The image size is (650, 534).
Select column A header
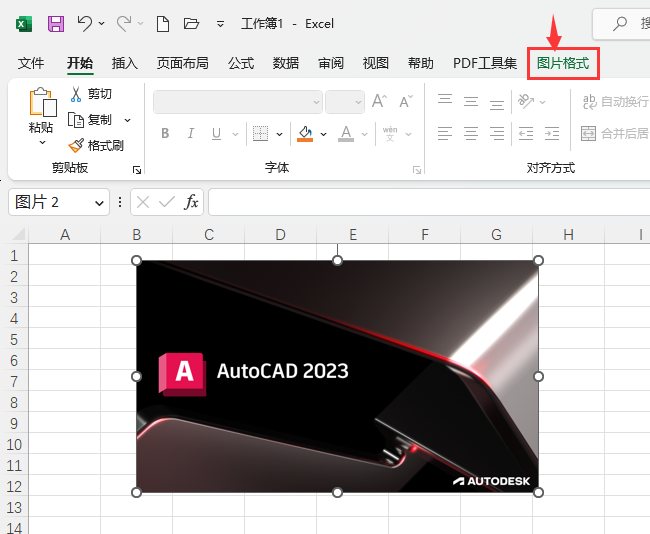(65, 235)
